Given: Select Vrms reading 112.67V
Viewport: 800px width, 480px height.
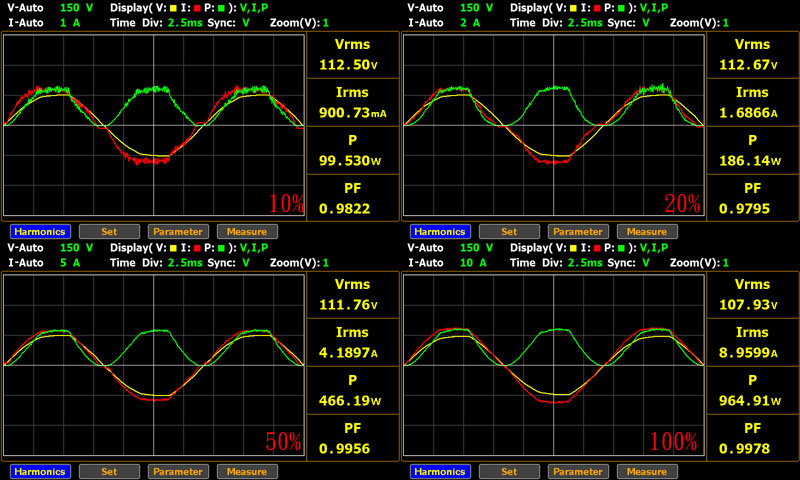Looking at the screenshot, I should (x=748, y=65).
